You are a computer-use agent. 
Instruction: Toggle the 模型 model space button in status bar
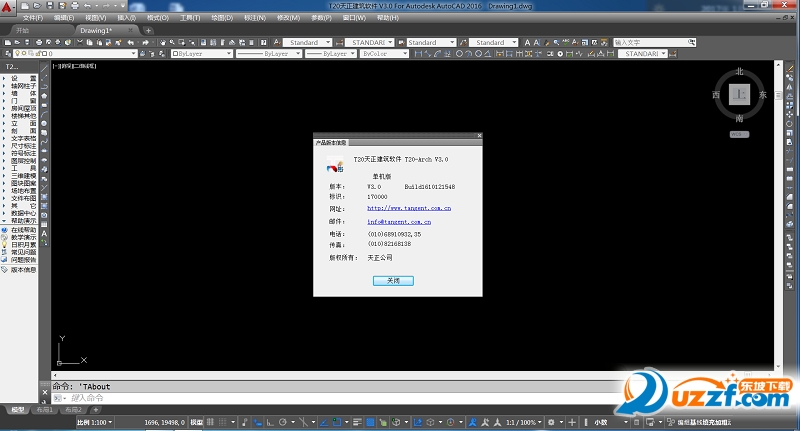click(x=196, y=422)
